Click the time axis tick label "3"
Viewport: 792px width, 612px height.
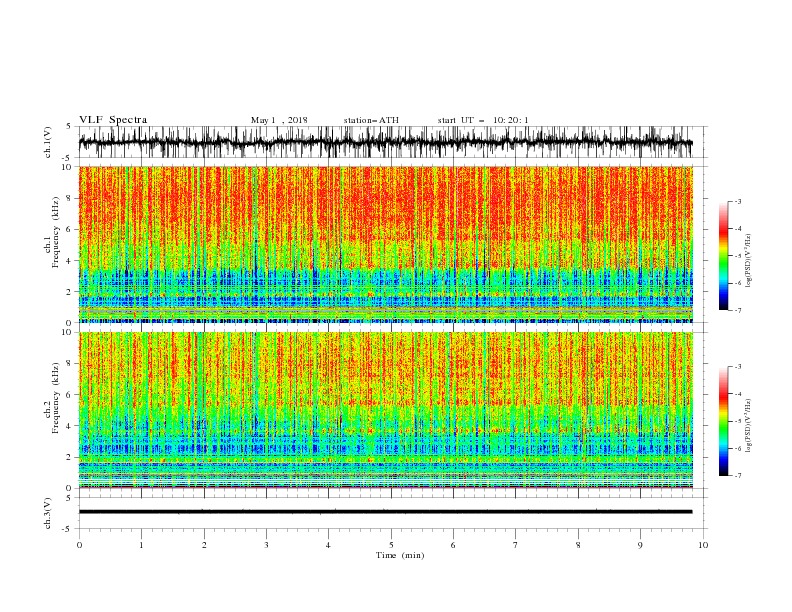(x=266, y=545)
